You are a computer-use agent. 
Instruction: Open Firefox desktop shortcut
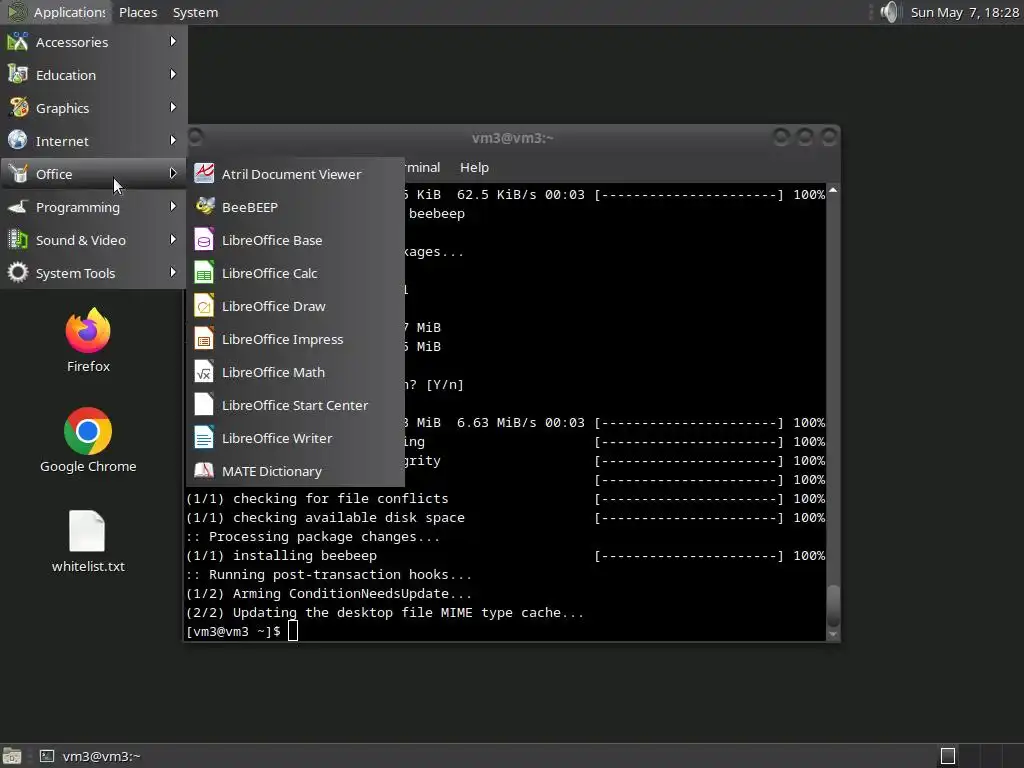coord(88,330)
